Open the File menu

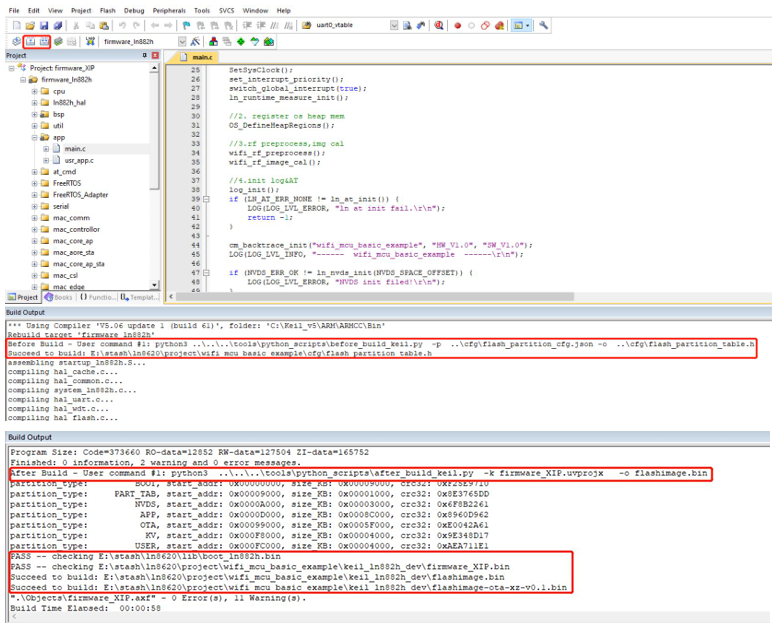click(x=14, y=10)
